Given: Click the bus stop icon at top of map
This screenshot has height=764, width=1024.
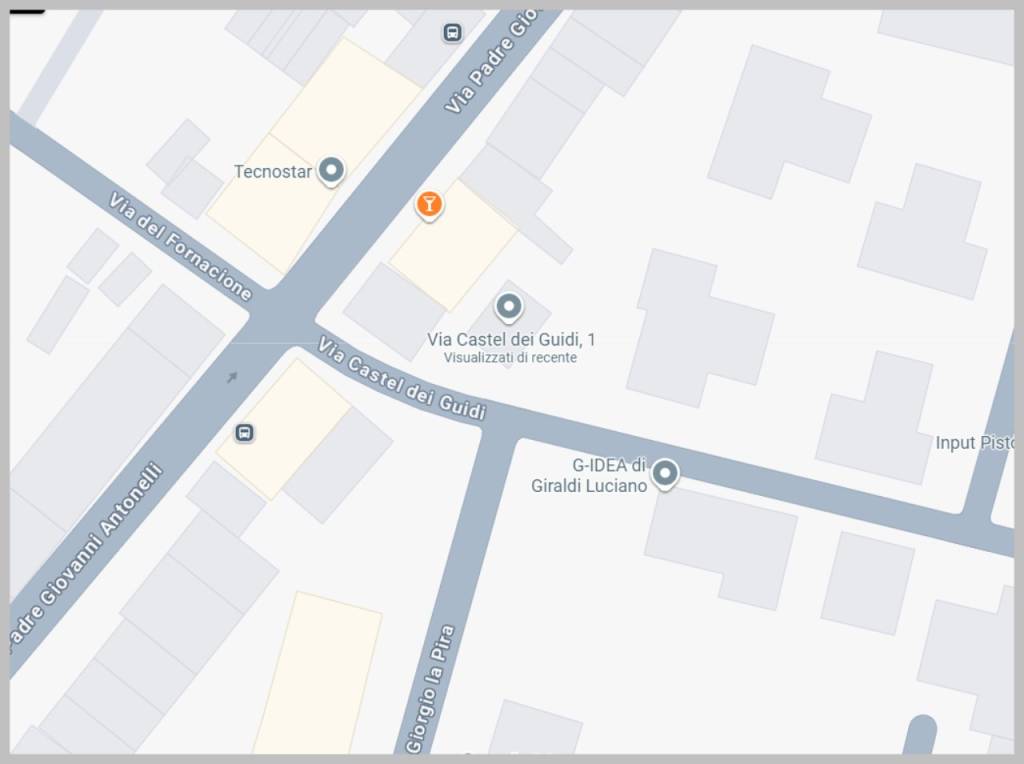Looking at the screenshot, I should click(452, 32).
